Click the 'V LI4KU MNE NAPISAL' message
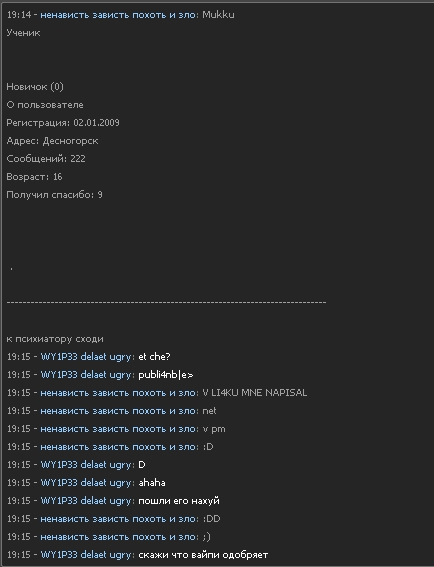 tap(255, 393)
